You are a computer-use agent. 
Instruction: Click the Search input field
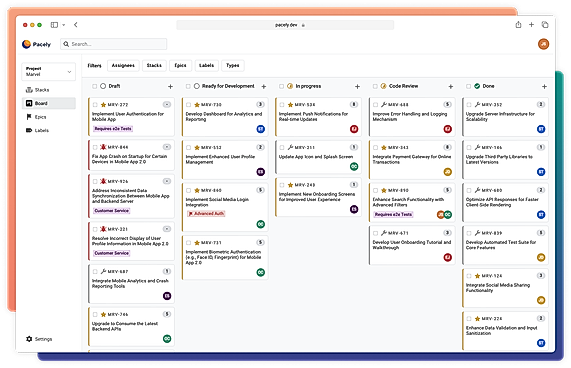click(114, 44)
